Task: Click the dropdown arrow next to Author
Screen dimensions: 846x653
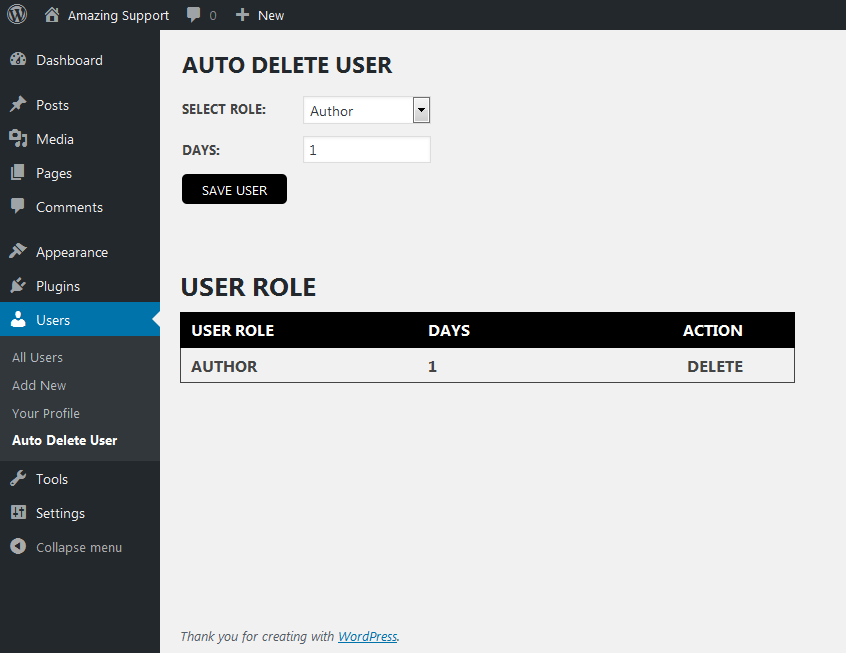Action: tap(421, 111)
